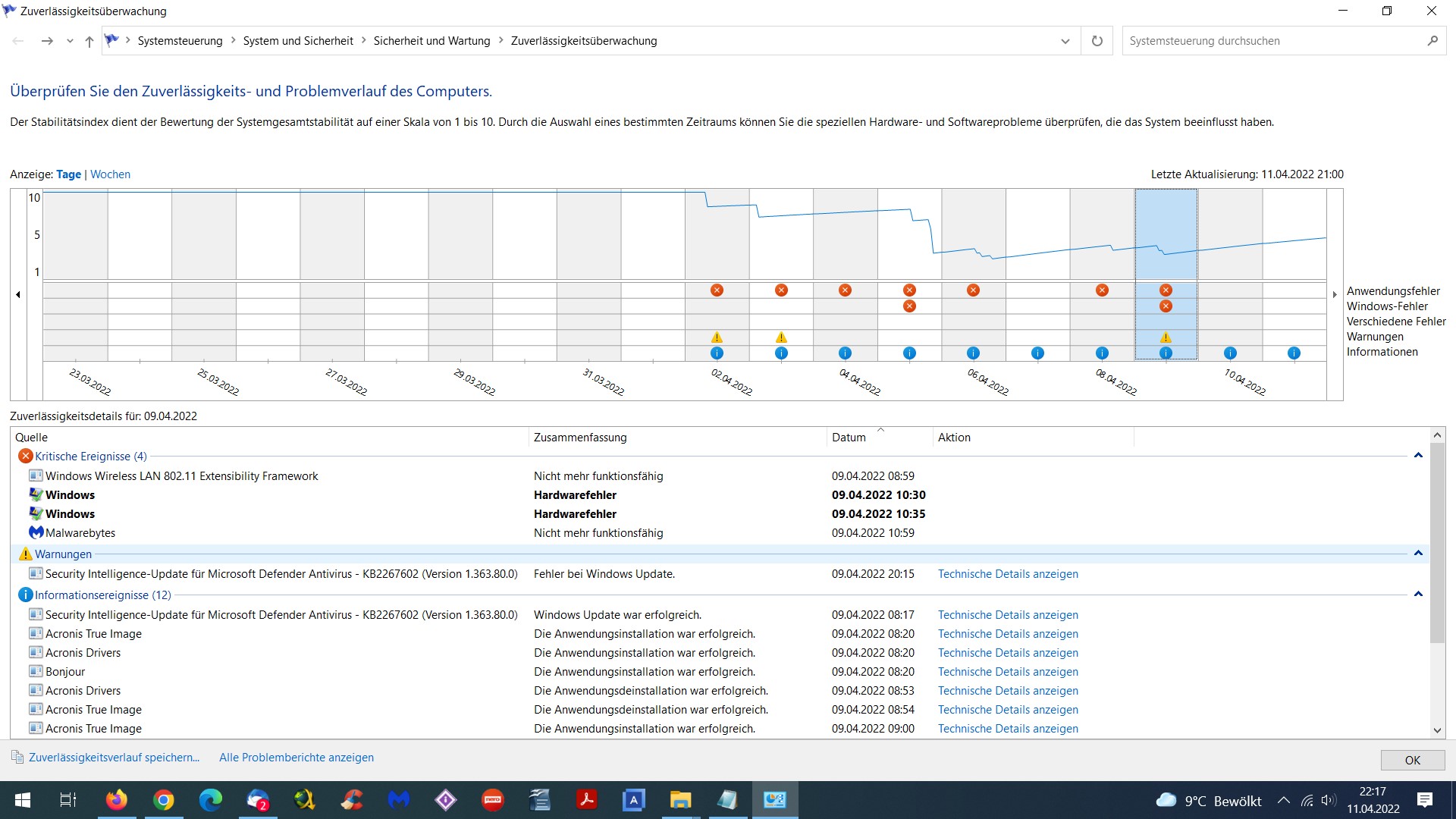Switch the chart view to Wochen
Viewport: 1456px width, 819px height.
coord(110,174)
